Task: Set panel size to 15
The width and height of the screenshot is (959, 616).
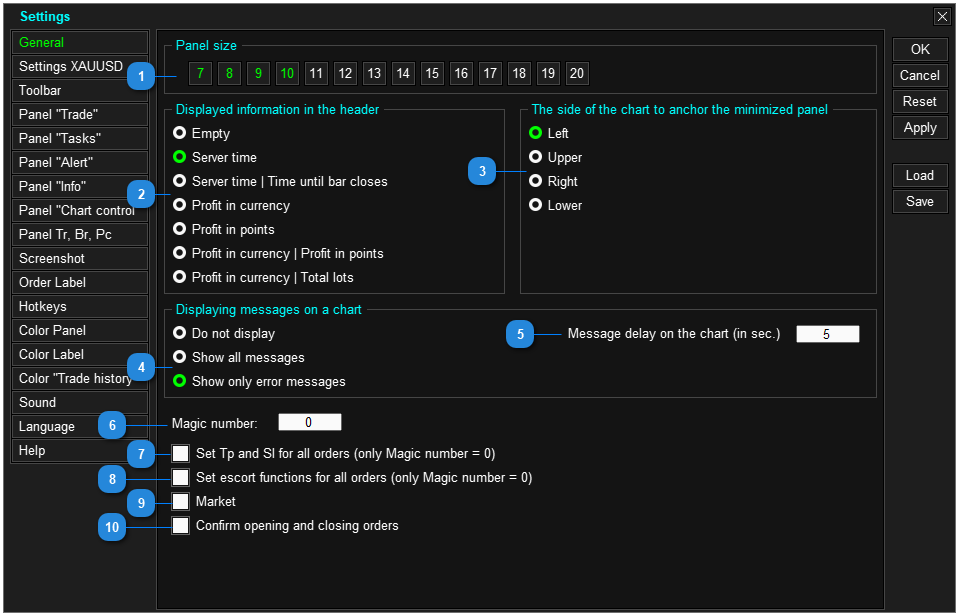Action: pyautogui.click(x=432, y=73)
